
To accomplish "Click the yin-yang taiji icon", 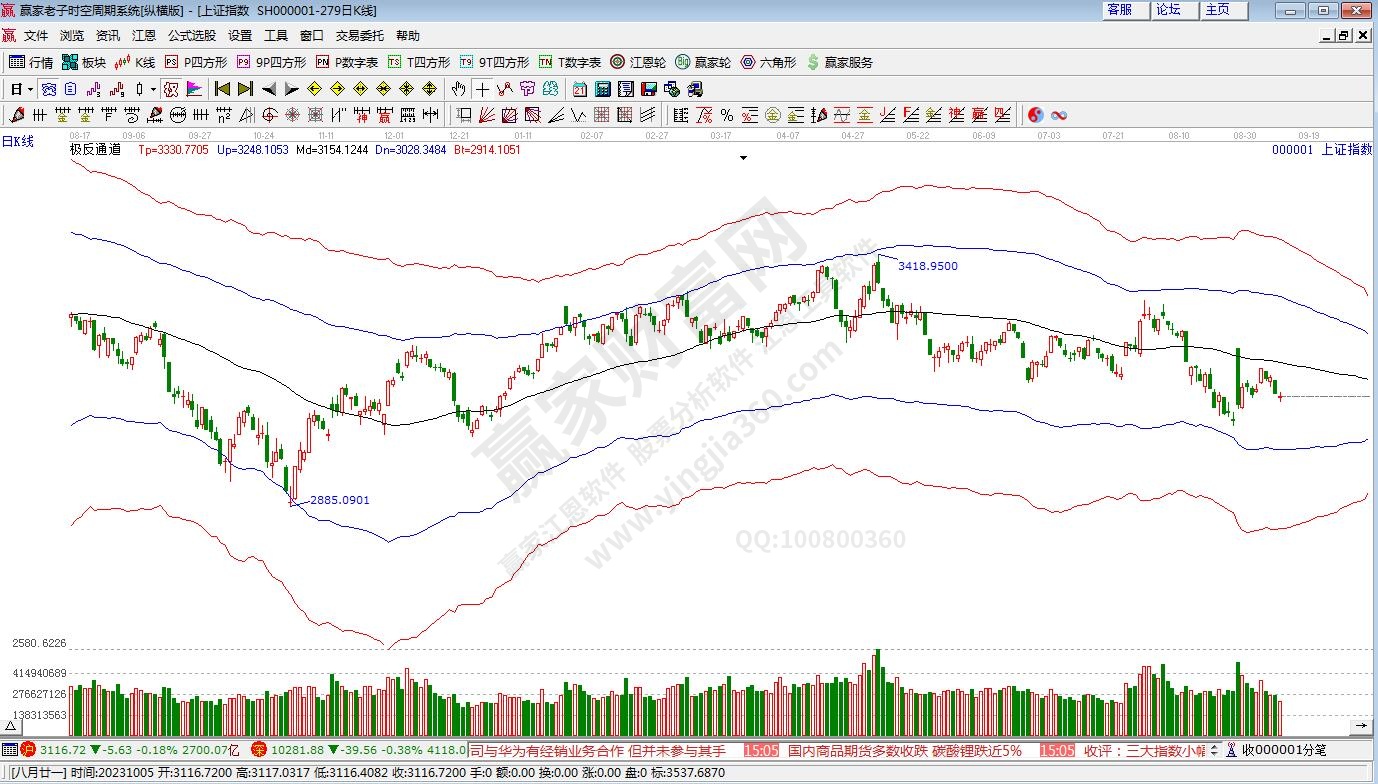I will click(1035, 114).
